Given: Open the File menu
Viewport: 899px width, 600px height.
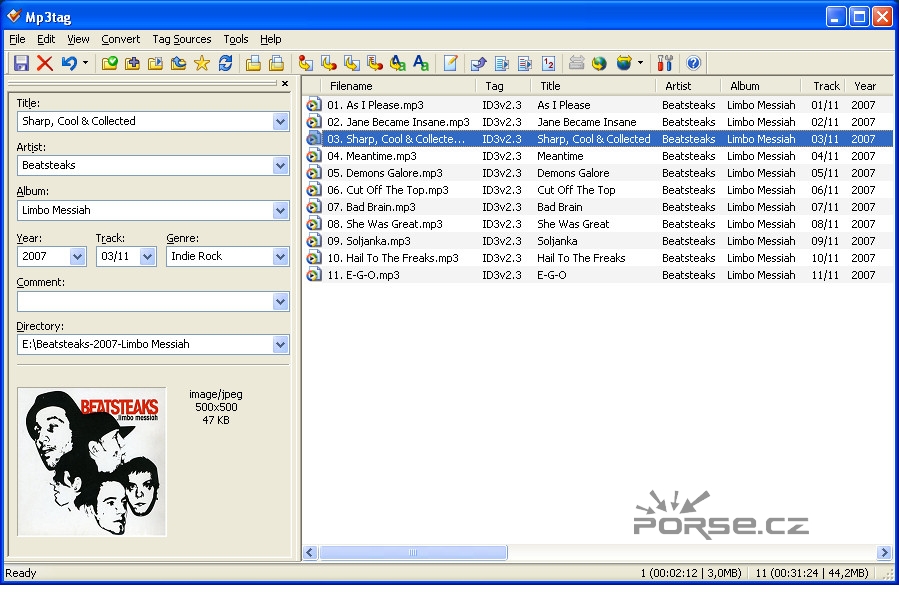Looking at the screenshot, I should coord(17,39).
